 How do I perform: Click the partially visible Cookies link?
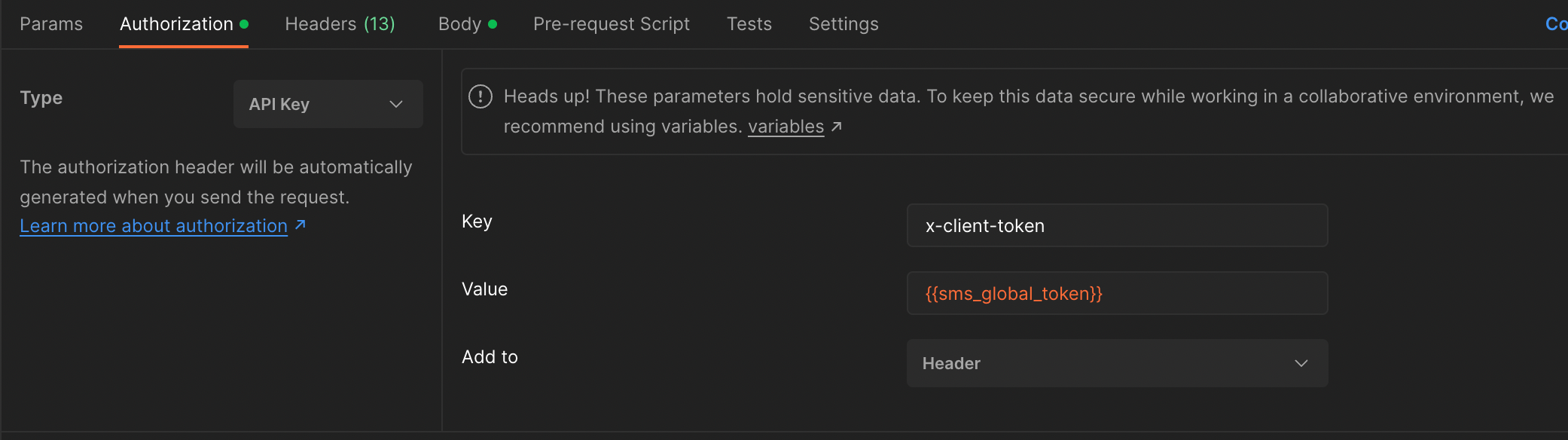[x=1556, y=24]
